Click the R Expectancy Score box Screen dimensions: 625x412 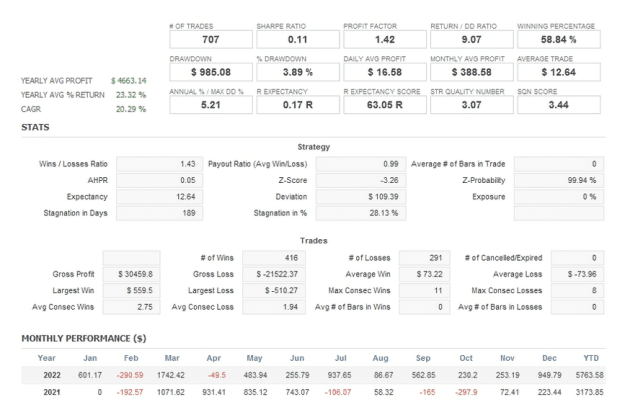point(385,105)
